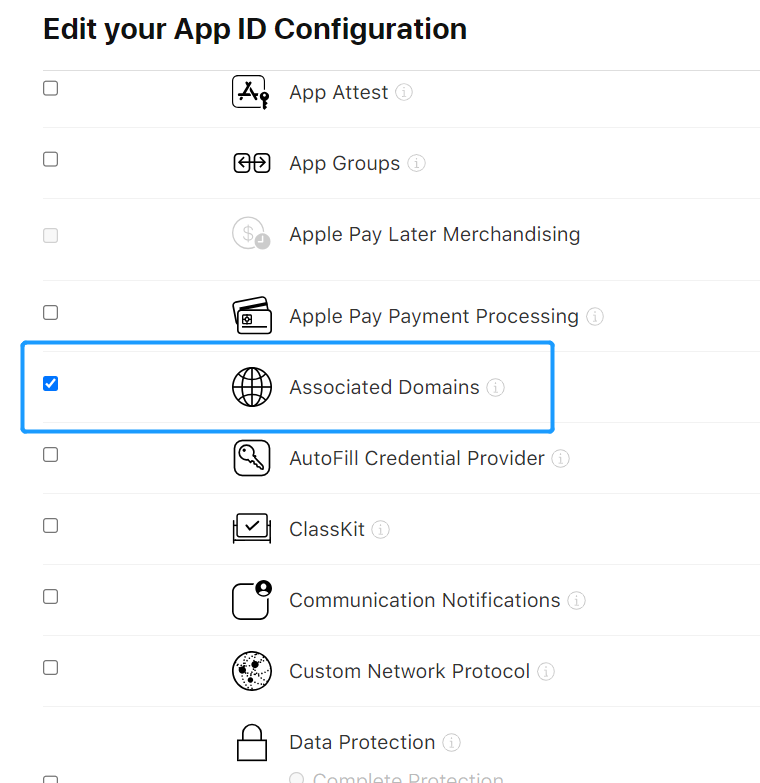Open info icon next to Custom Network Protocol
This screenshot has height=783, width=760.
click(546, 672)
